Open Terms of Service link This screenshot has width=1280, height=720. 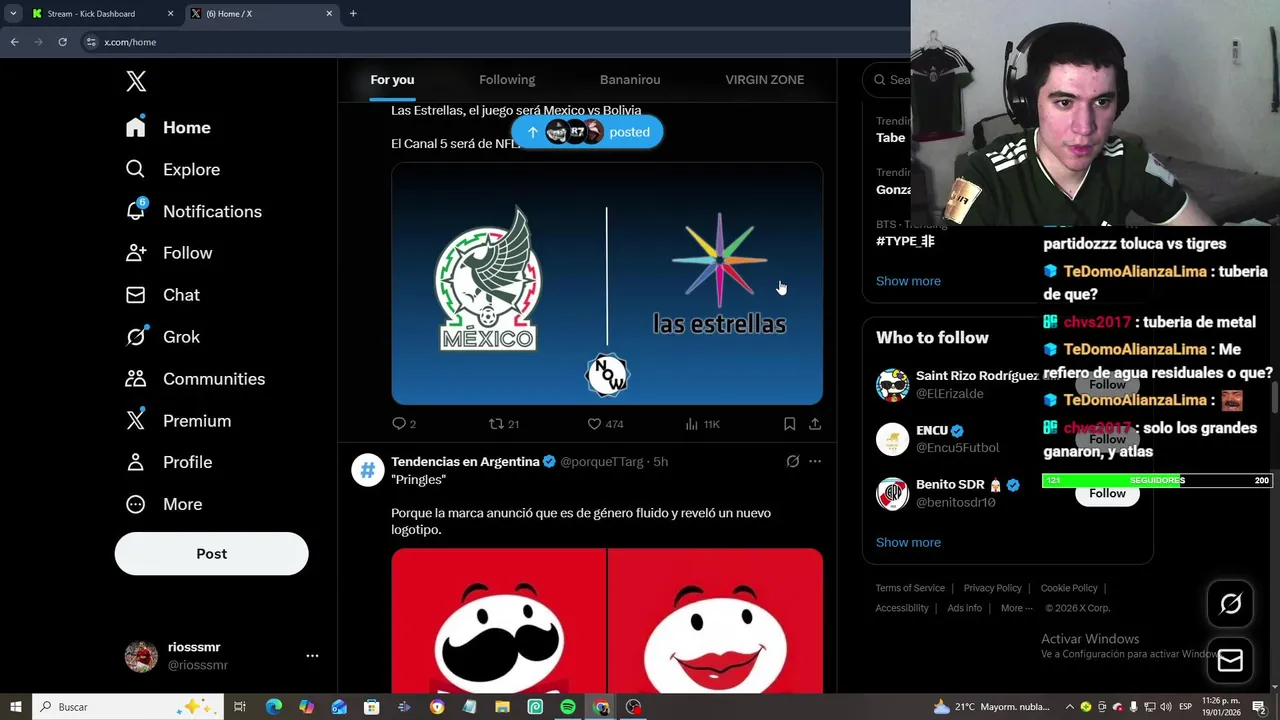click(910, 588)
